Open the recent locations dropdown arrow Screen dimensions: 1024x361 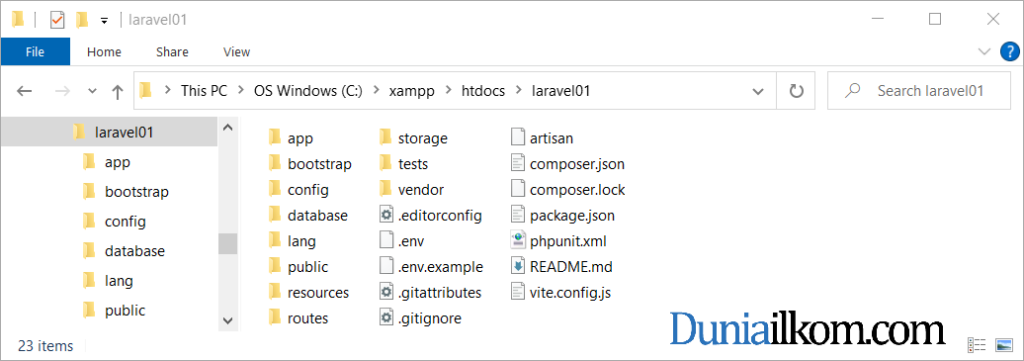92,91
